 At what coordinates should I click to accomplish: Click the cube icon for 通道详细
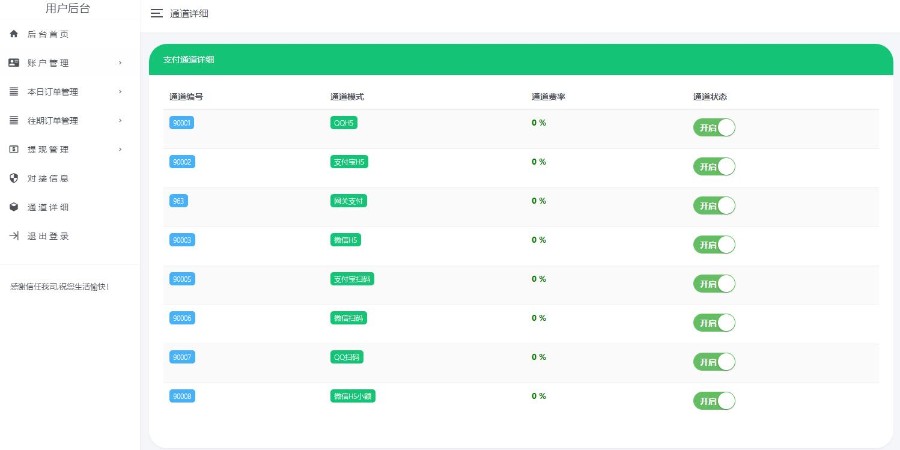pos(14,208)
